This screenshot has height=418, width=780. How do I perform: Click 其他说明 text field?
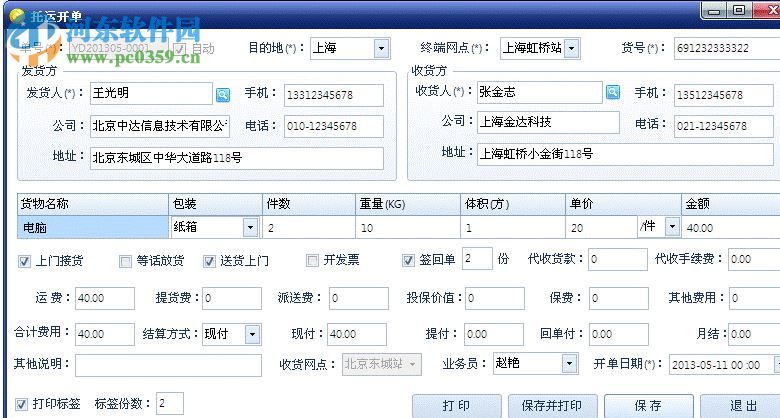(x=168, y=365)
